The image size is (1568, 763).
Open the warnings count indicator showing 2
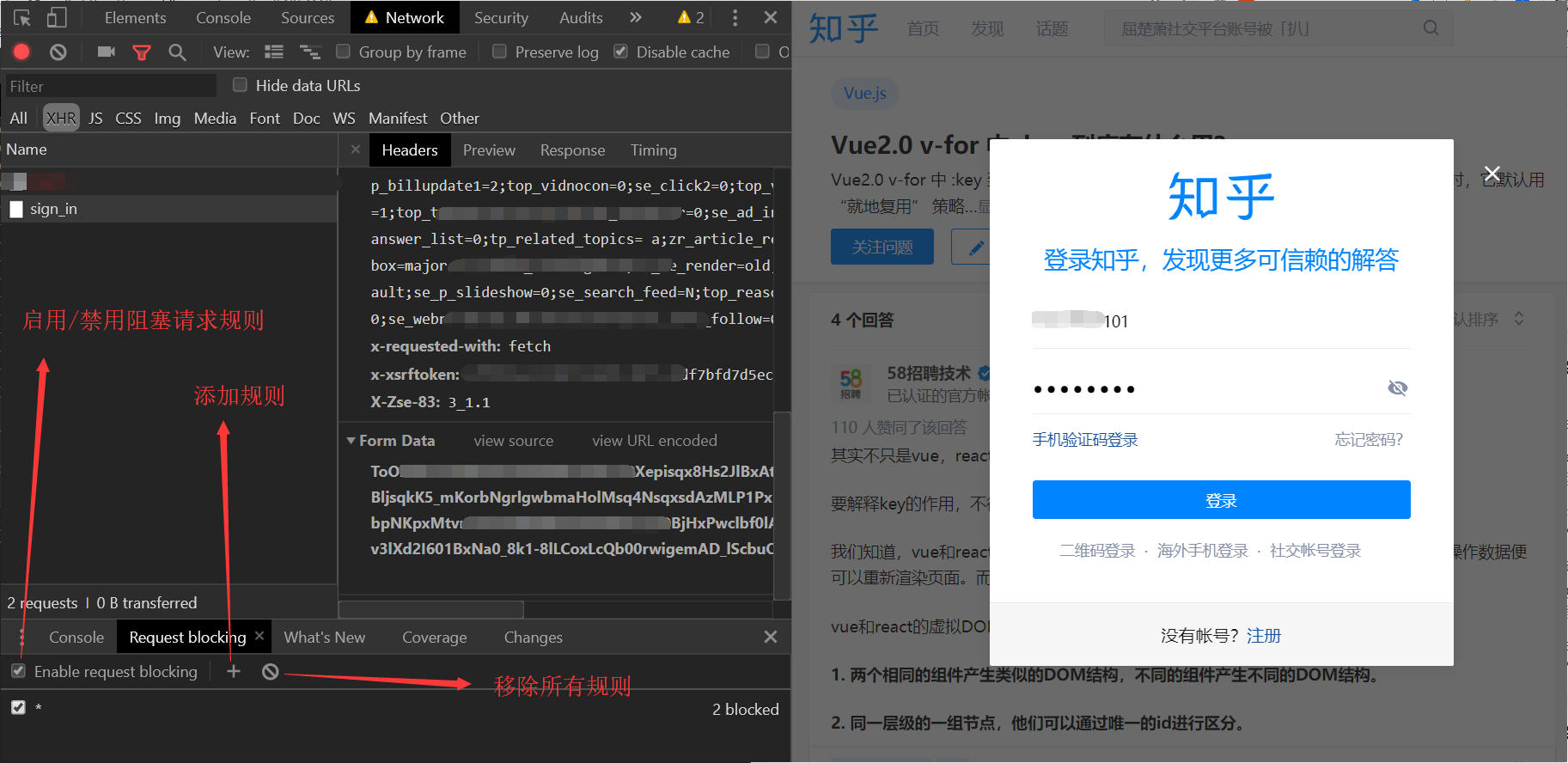pos(691,17)
